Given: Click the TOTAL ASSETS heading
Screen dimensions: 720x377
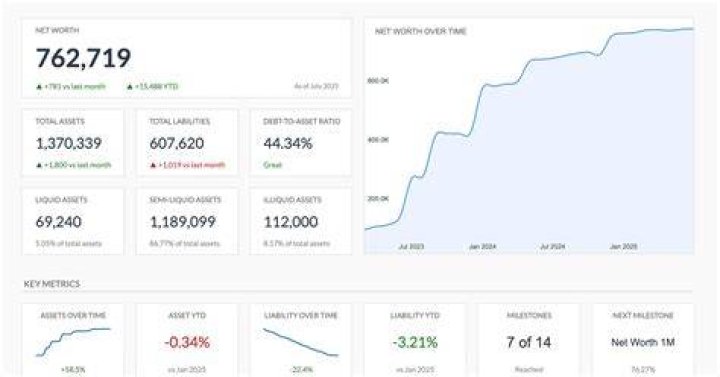Looking at the screenshot, I should point(60,121).
